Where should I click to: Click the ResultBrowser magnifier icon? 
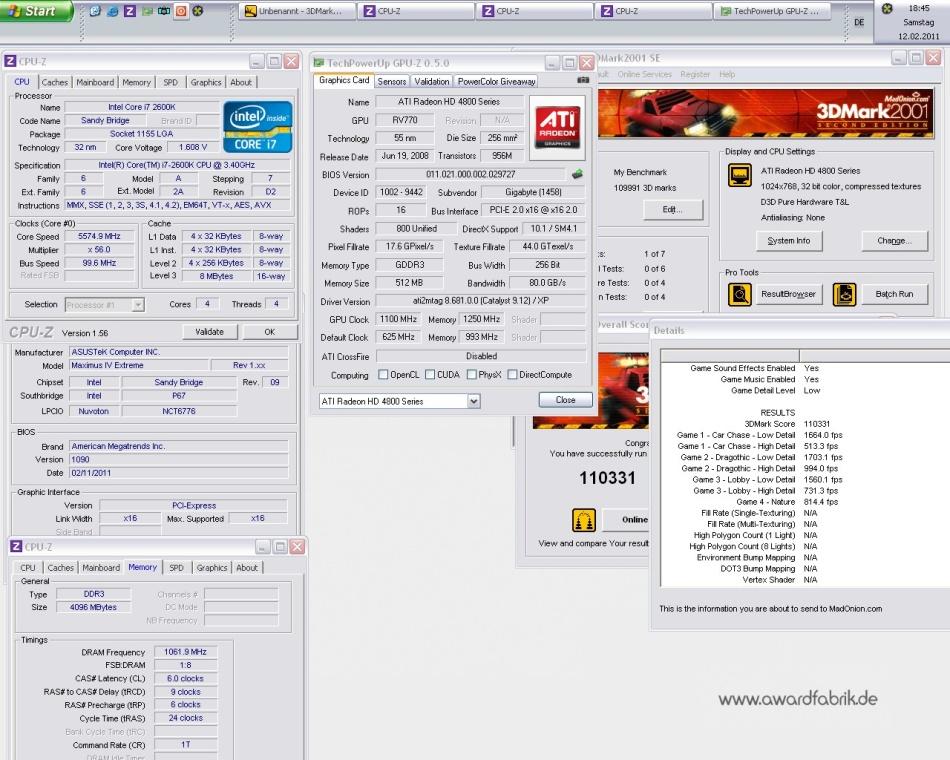739,295
